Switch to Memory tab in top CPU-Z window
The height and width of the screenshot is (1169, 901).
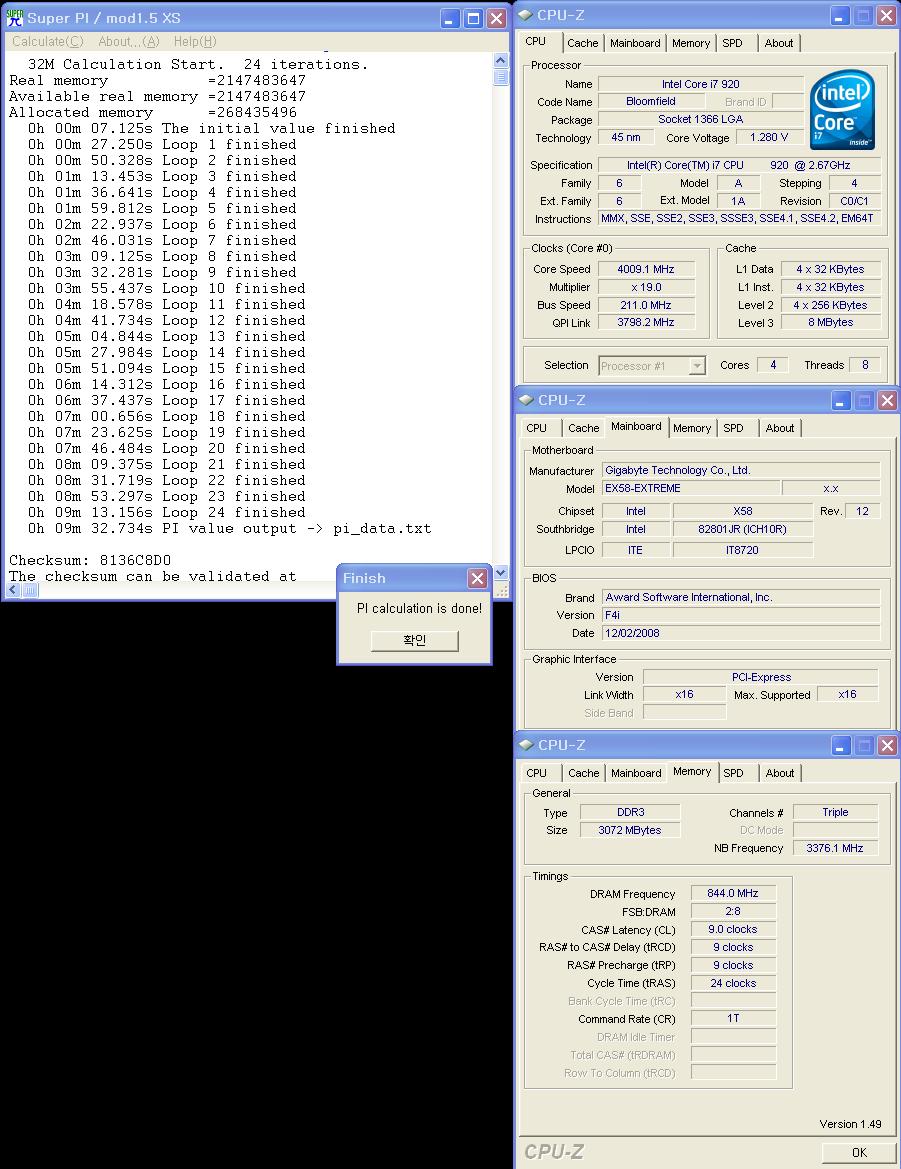pyautogui.click(x=691, y=43)
